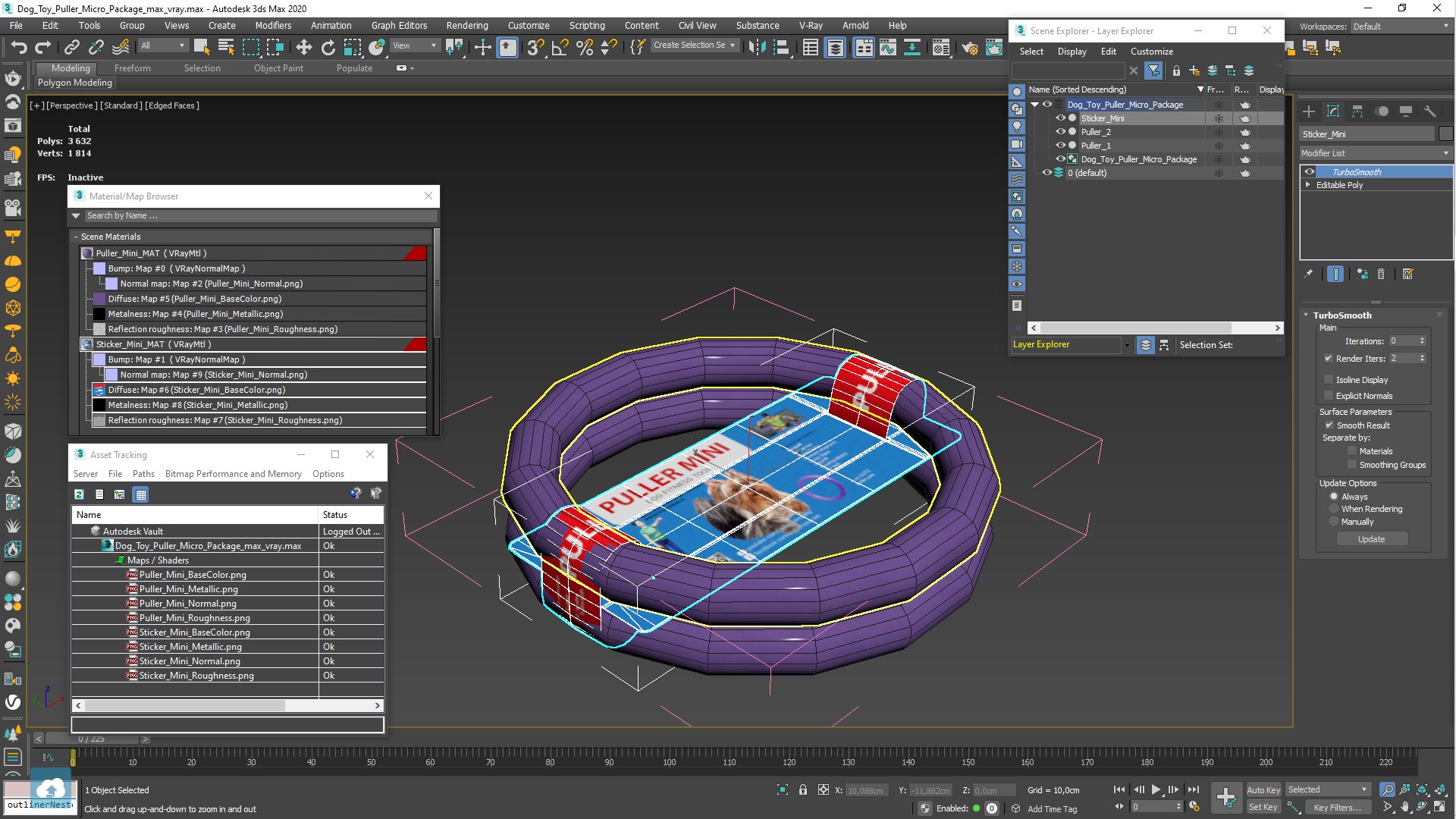Open Key Filters button
The height and width of the screenshot is (819, 1456).
1338,808
